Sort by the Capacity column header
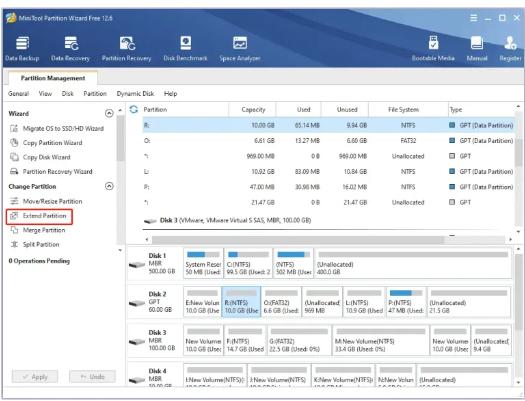Viewport: 525px width, 401px height. click(x=253, y=109)
